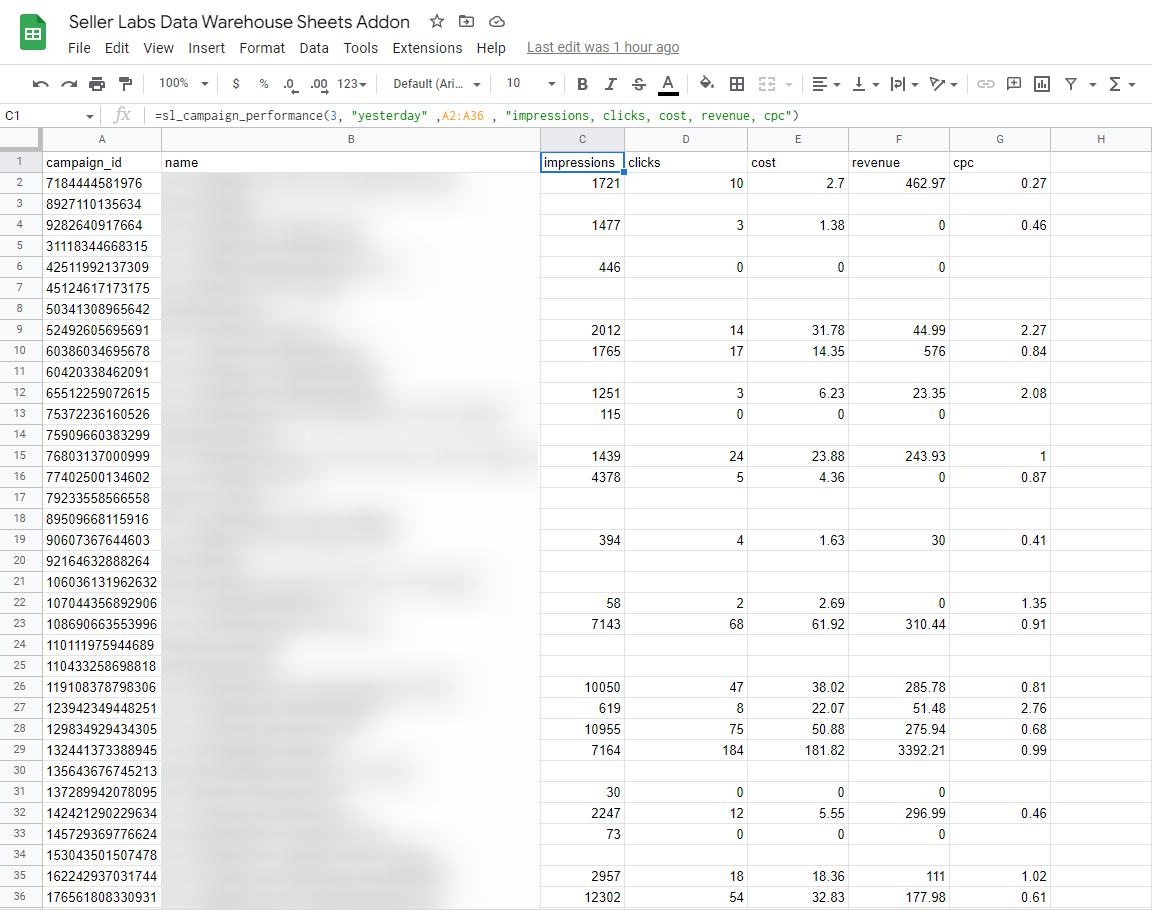
Task: Open the Extensions menu
Action: tap(428, 48)
